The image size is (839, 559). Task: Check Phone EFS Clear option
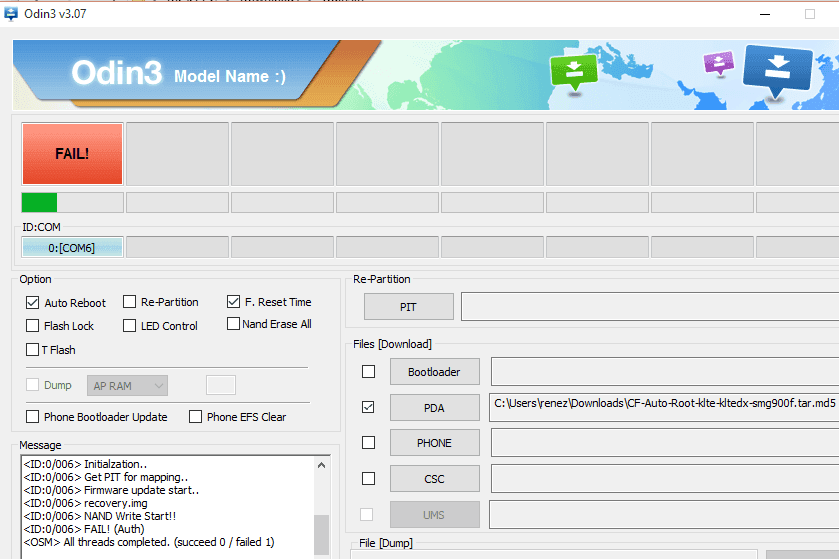click(195, 417)
